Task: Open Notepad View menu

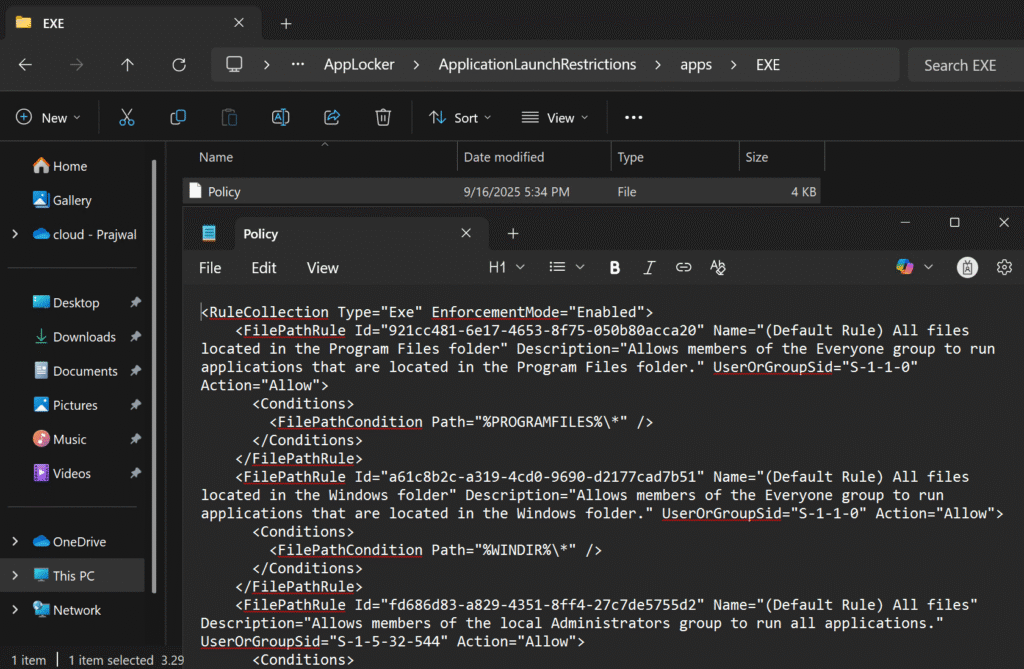Action: tap(323, 268)
